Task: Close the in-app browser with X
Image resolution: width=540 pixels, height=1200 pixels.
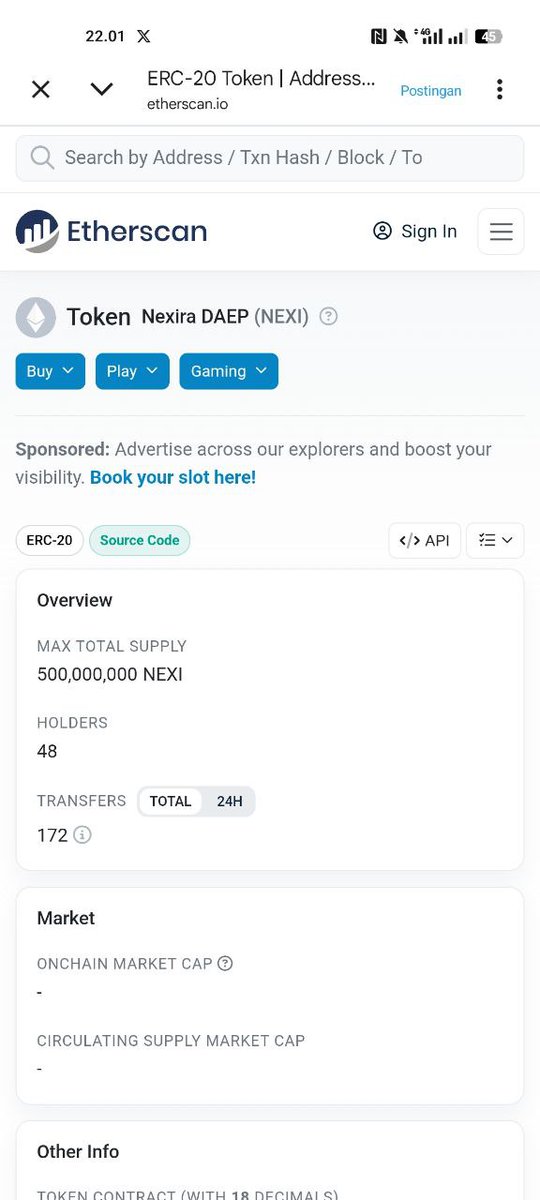Action: pos(40,90)
